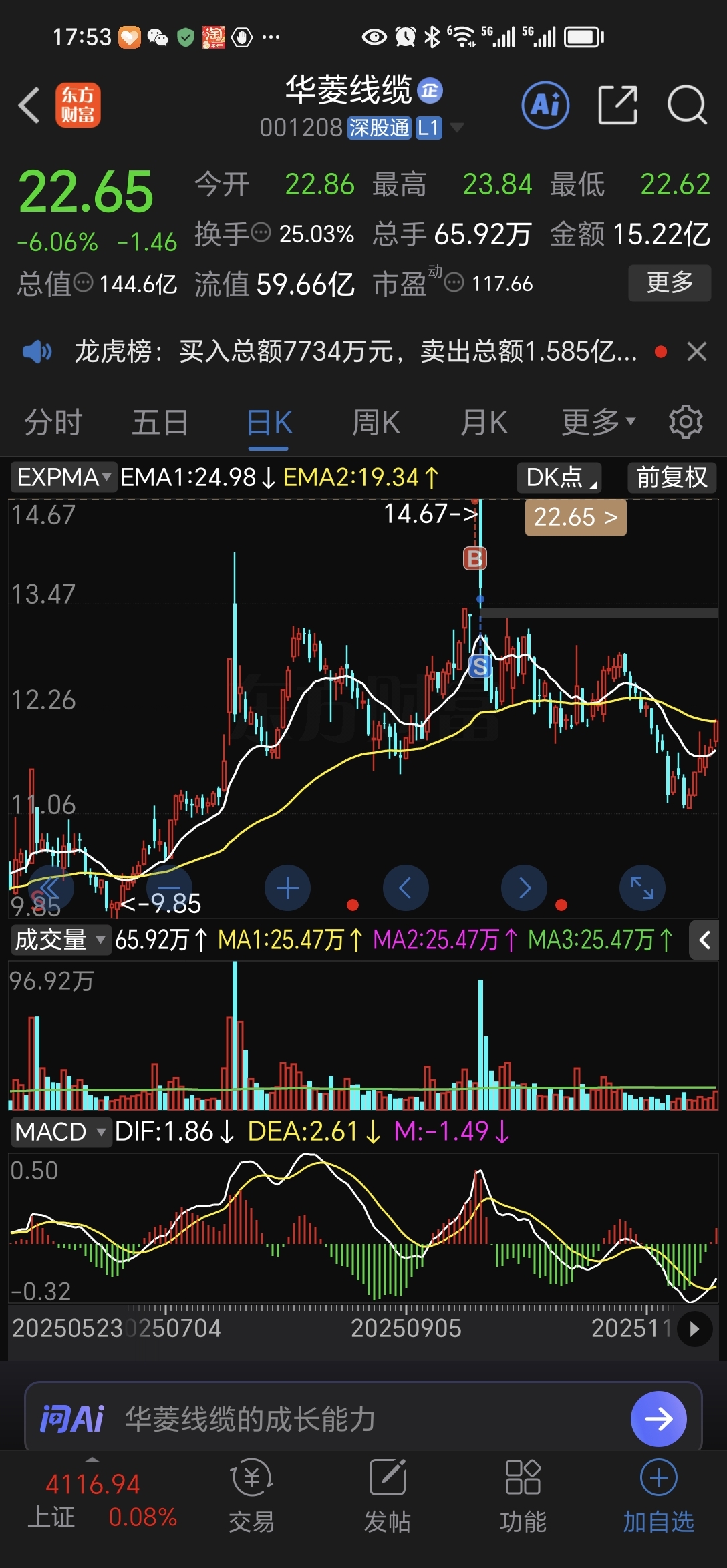Open the 功能 functions icon
Viewport: 727px width, 1568px height.
523,1496
